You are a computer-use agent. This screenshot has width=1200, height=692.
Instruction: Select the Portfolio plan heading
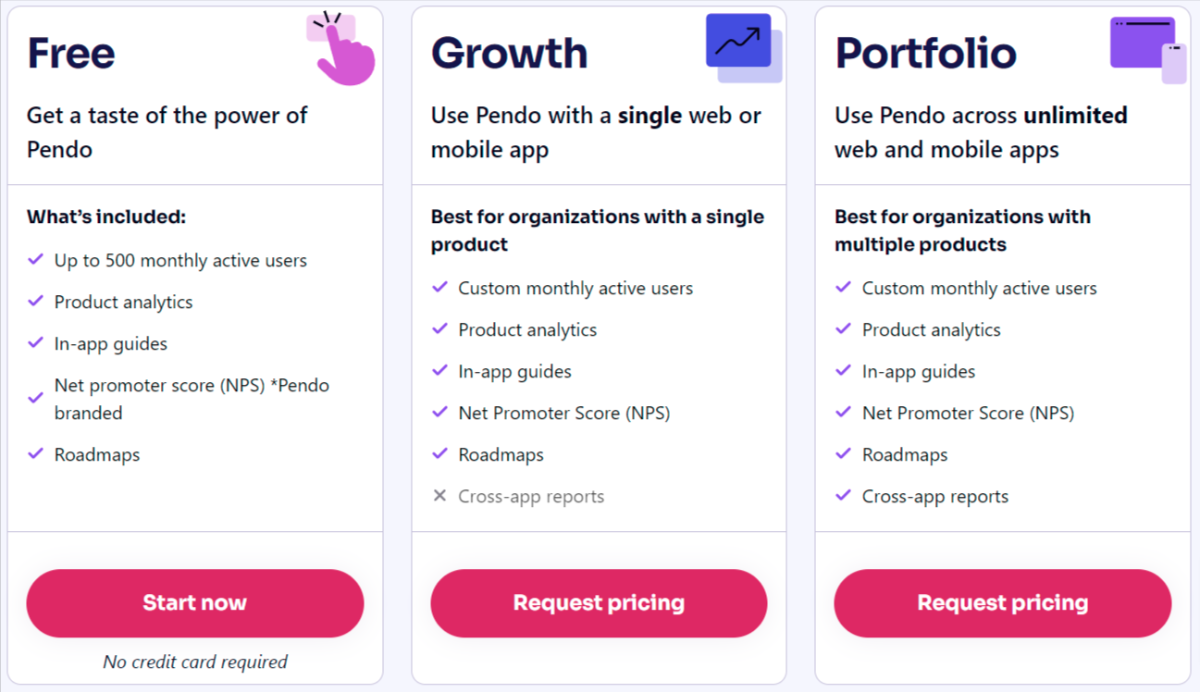[926, 53]
